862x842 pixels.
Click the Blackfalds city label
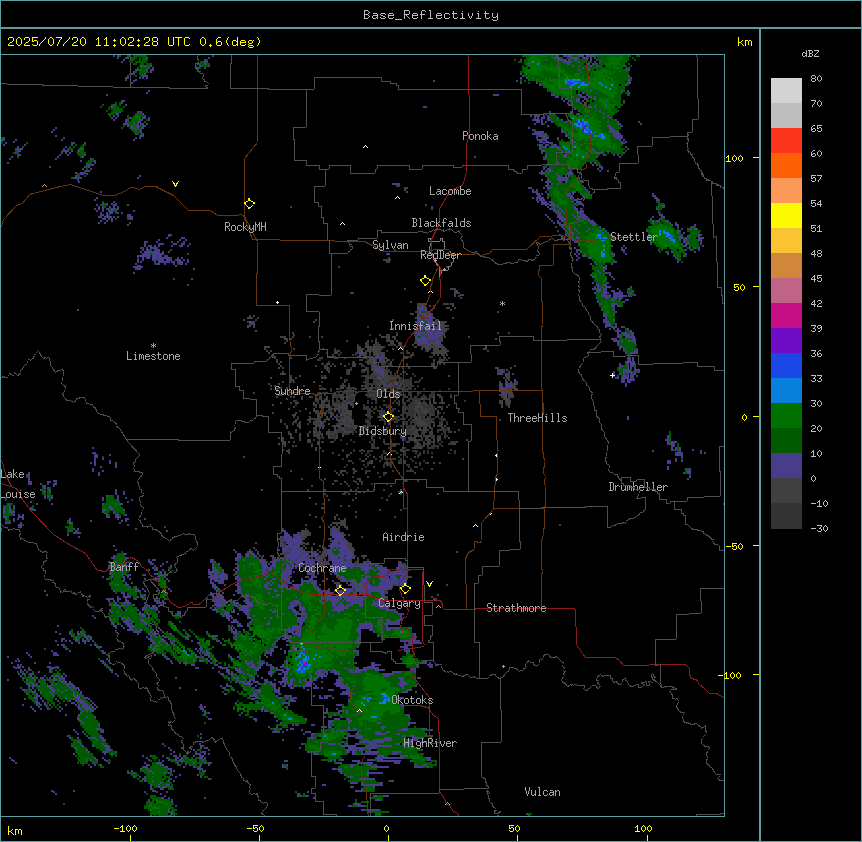click(x=441, y=223)
